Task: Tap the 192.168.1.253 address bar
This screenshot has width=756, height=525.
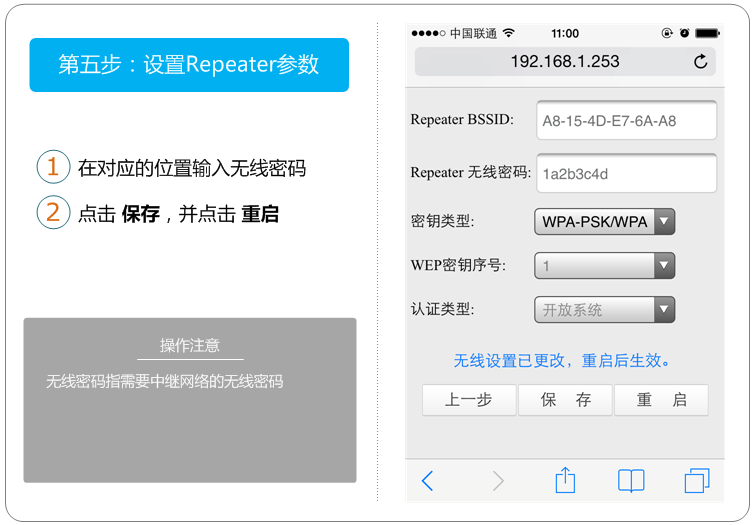Action: tap(565, 62)
